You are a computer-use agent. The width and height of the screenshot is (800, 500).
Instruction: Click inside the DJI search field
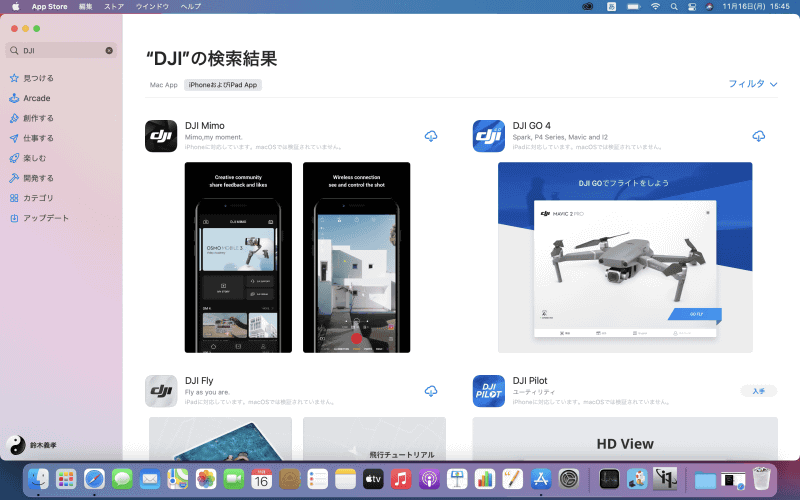click(61, 51)
